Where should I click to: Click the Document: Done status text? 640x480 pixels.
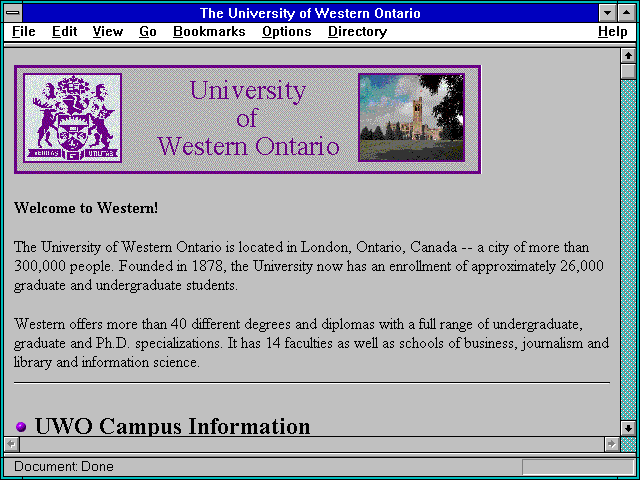pos(64,466)
